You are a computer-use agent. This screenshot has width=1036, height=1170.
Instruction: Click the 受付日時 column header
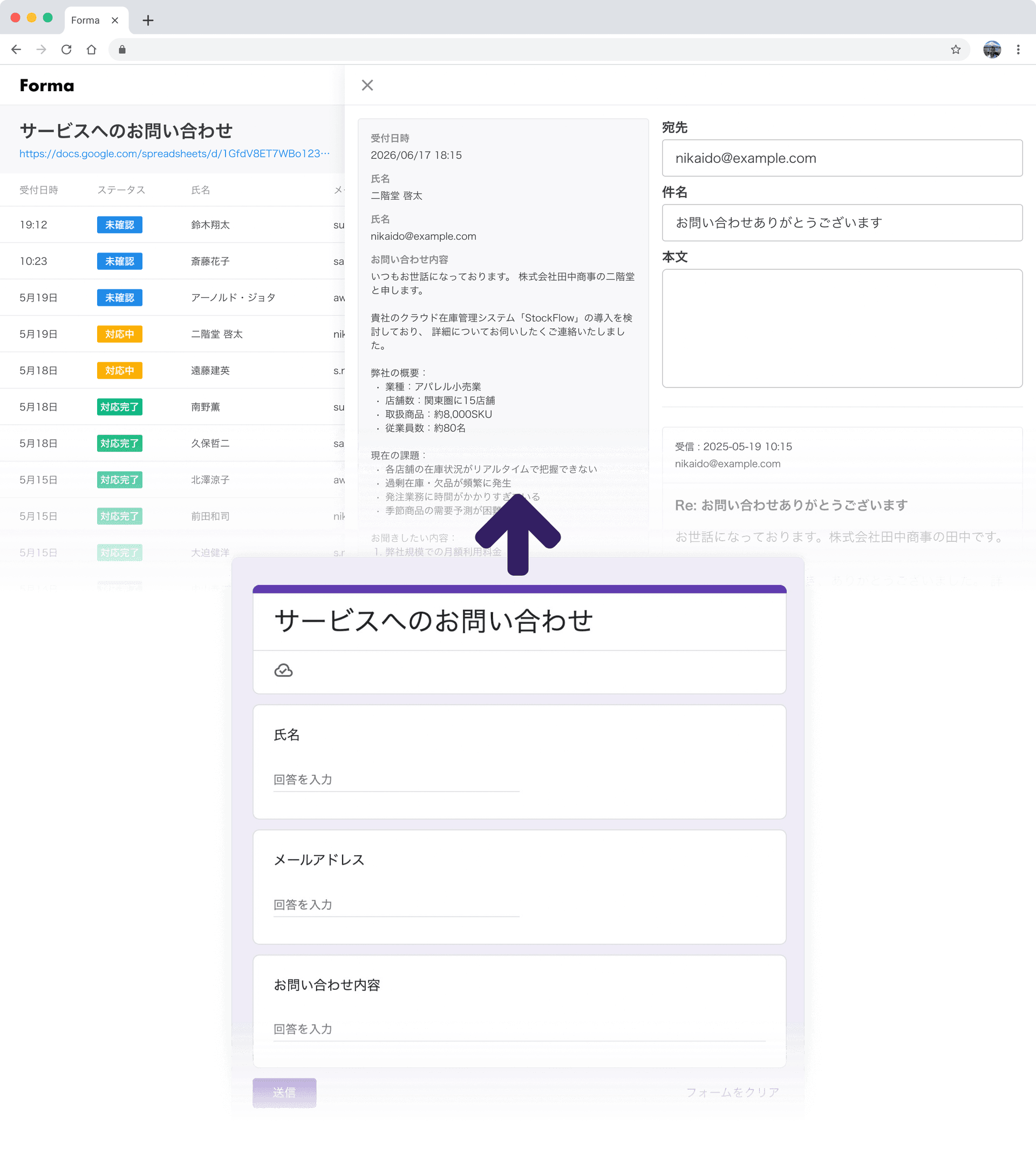[x=39, y=190]
